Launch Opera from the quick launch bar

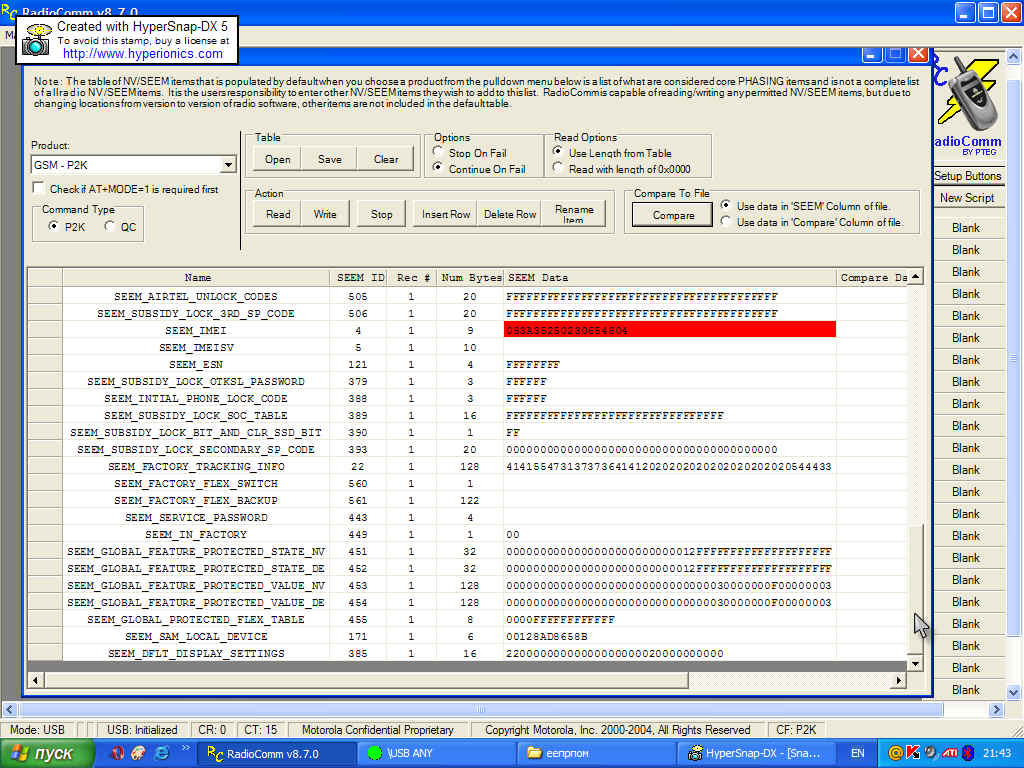click(x=118, y=753)
